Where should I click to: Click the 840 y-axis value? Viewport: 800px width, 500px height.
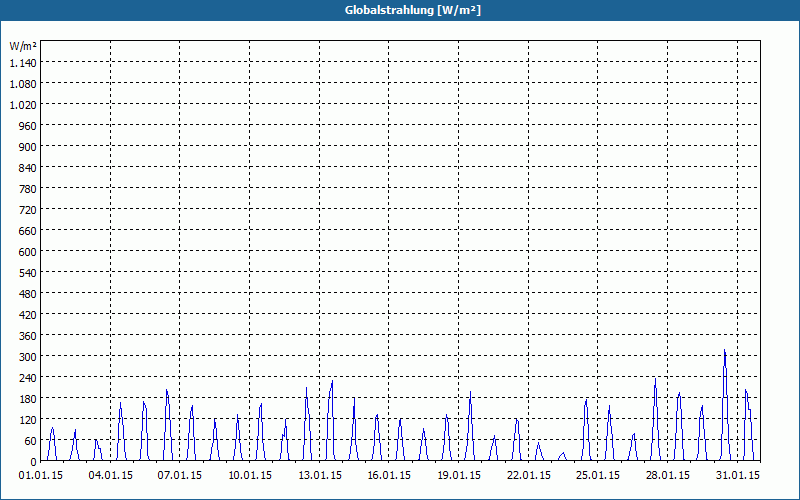point(27,168)
